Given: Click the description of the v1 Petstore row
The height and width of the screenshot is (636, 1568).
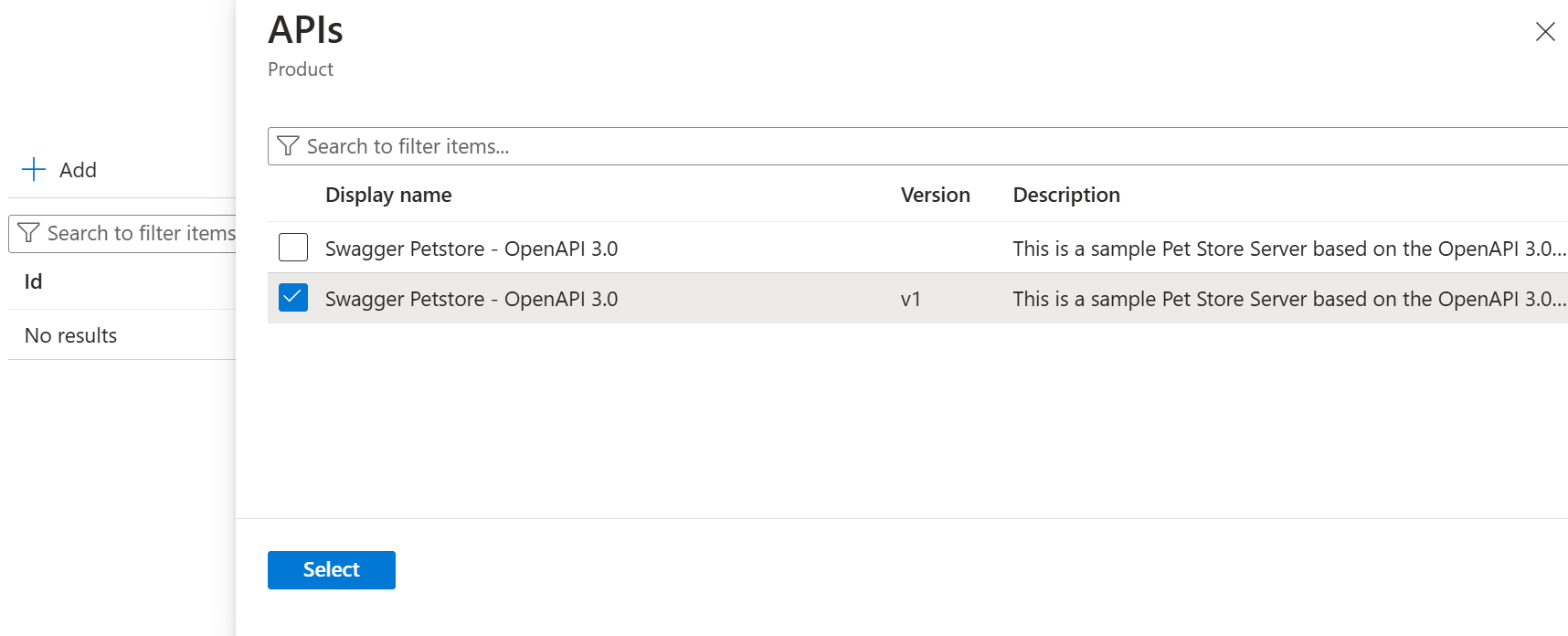Looking at the screenshot, I should tap(1289, 299).
